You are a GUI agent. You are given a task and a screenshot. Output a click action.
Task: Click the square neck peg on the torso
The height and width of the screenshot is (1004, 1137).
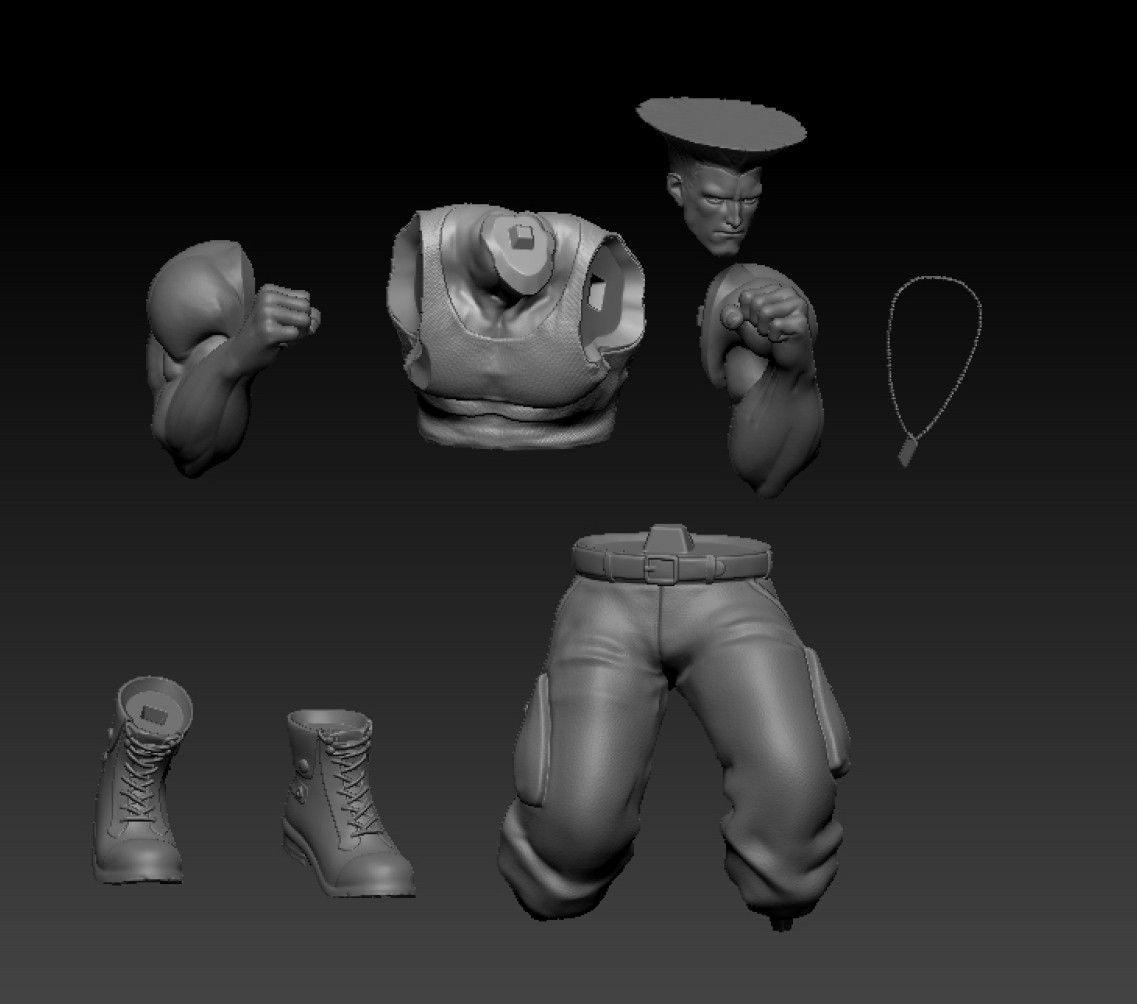click(520, 237)
